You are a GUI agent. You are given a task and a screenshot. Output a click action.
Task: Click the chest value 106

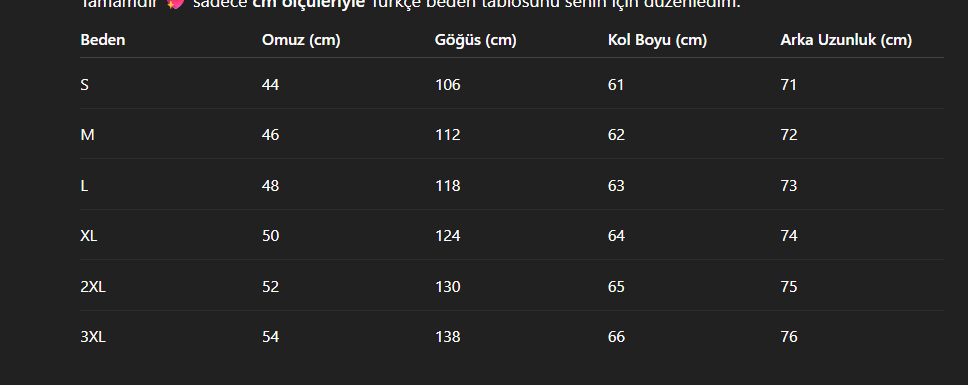tap(448, 85)
